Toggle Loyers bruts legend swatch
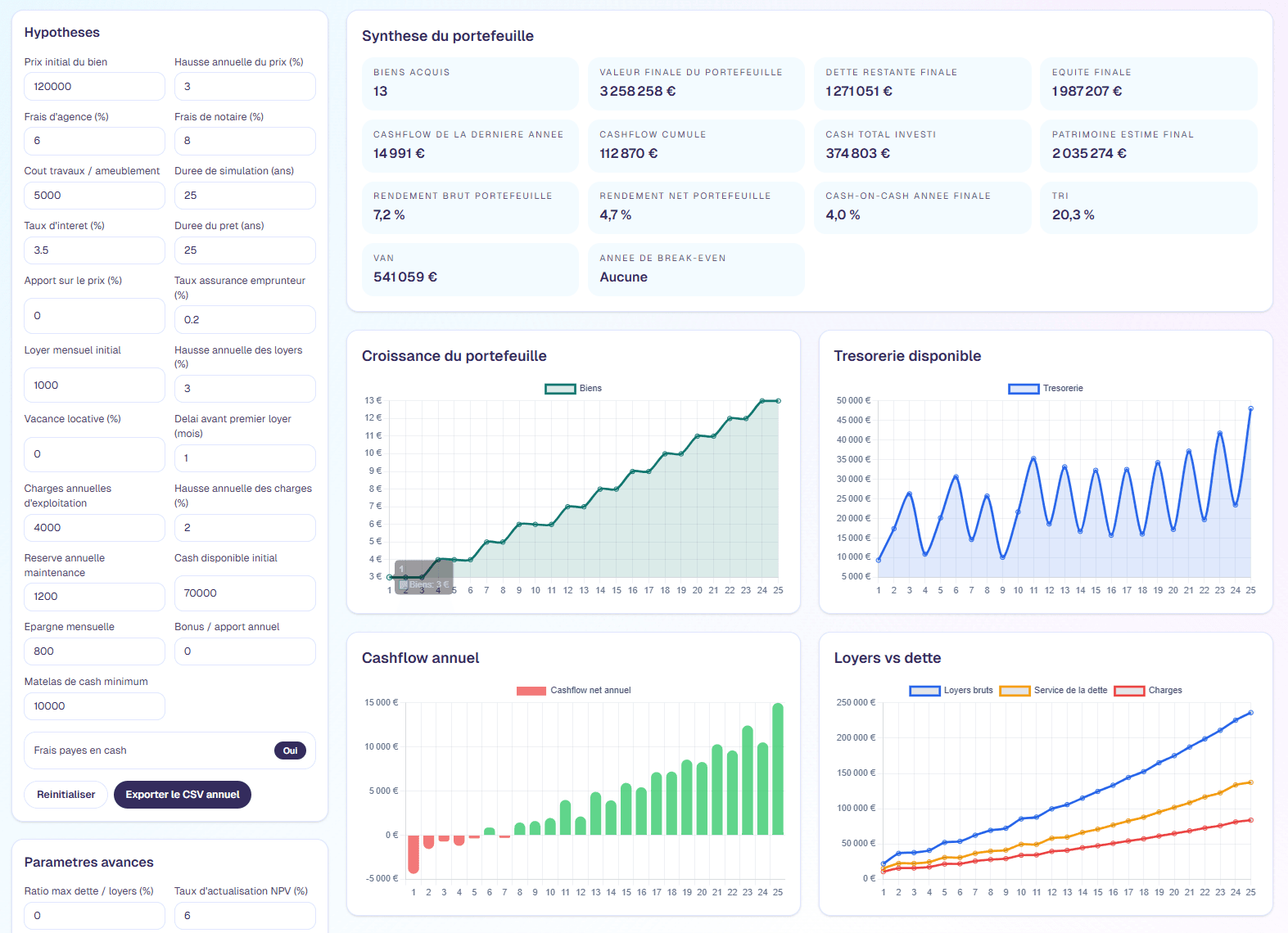Viewport: 1288px width, 933px height. 925,691
